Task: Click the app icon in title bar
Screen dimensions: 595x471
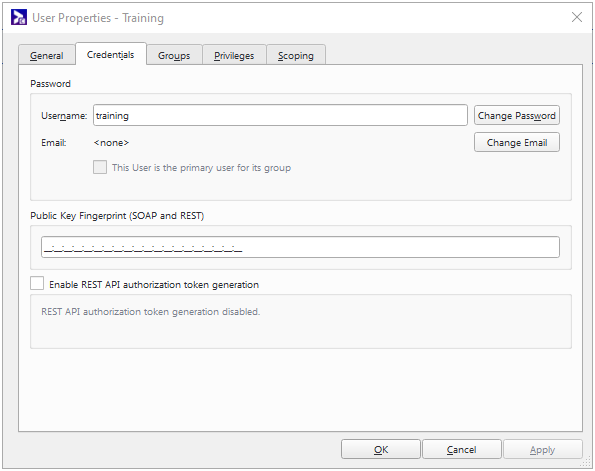Action: tap(19, 17)
